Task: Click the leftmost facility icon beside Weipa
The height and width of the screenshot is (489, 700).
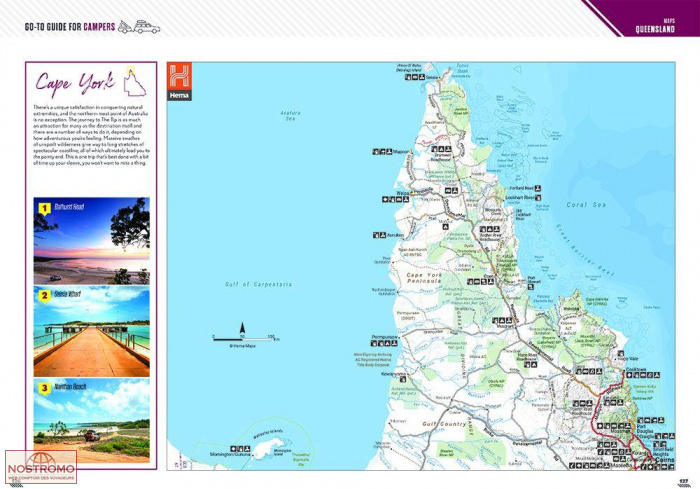Action: [x=385, y=200]
